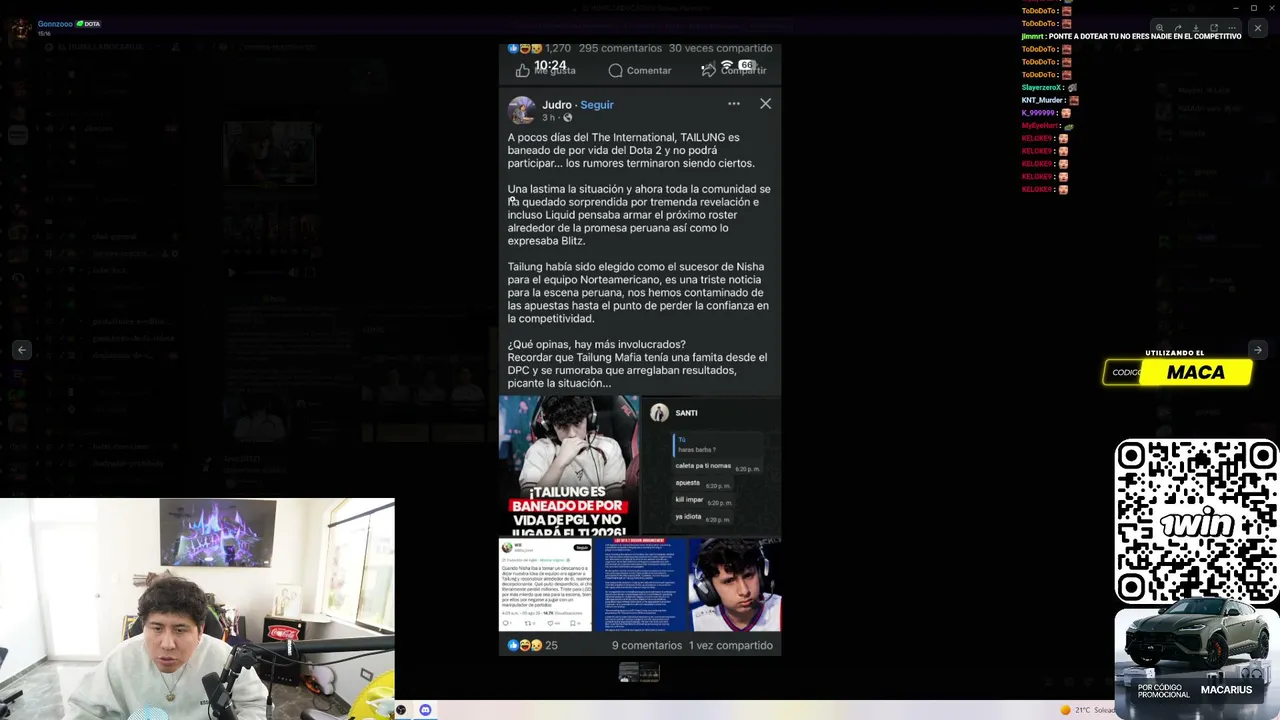Image resolution: width=1280 pixels, height=720 pixels.
Task: Open the 21°C weather widget
Action: (1088, 710)
